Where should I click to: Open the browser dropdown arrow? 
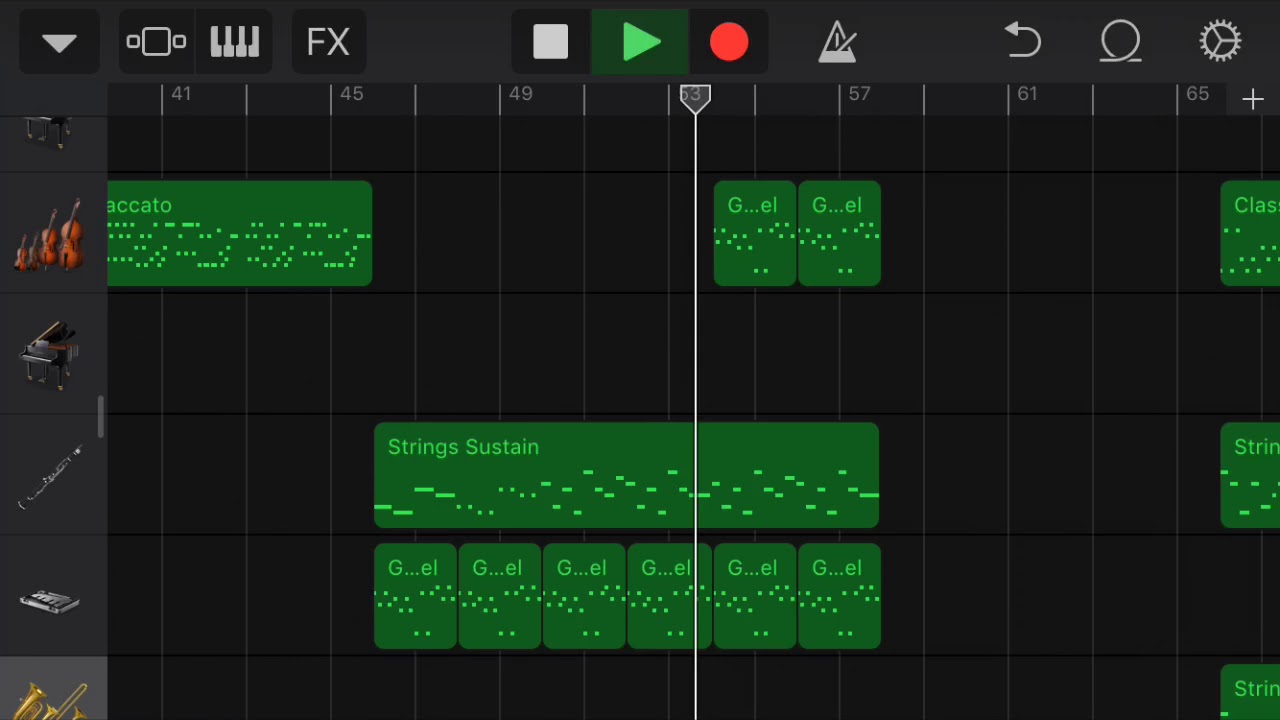click(x=60, y=42)
